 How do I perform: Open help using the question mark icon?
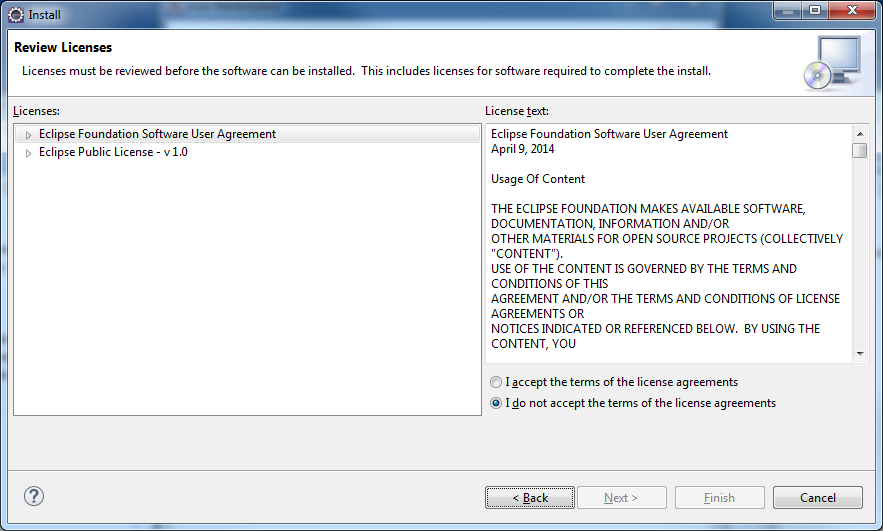(x=34, y=496)
